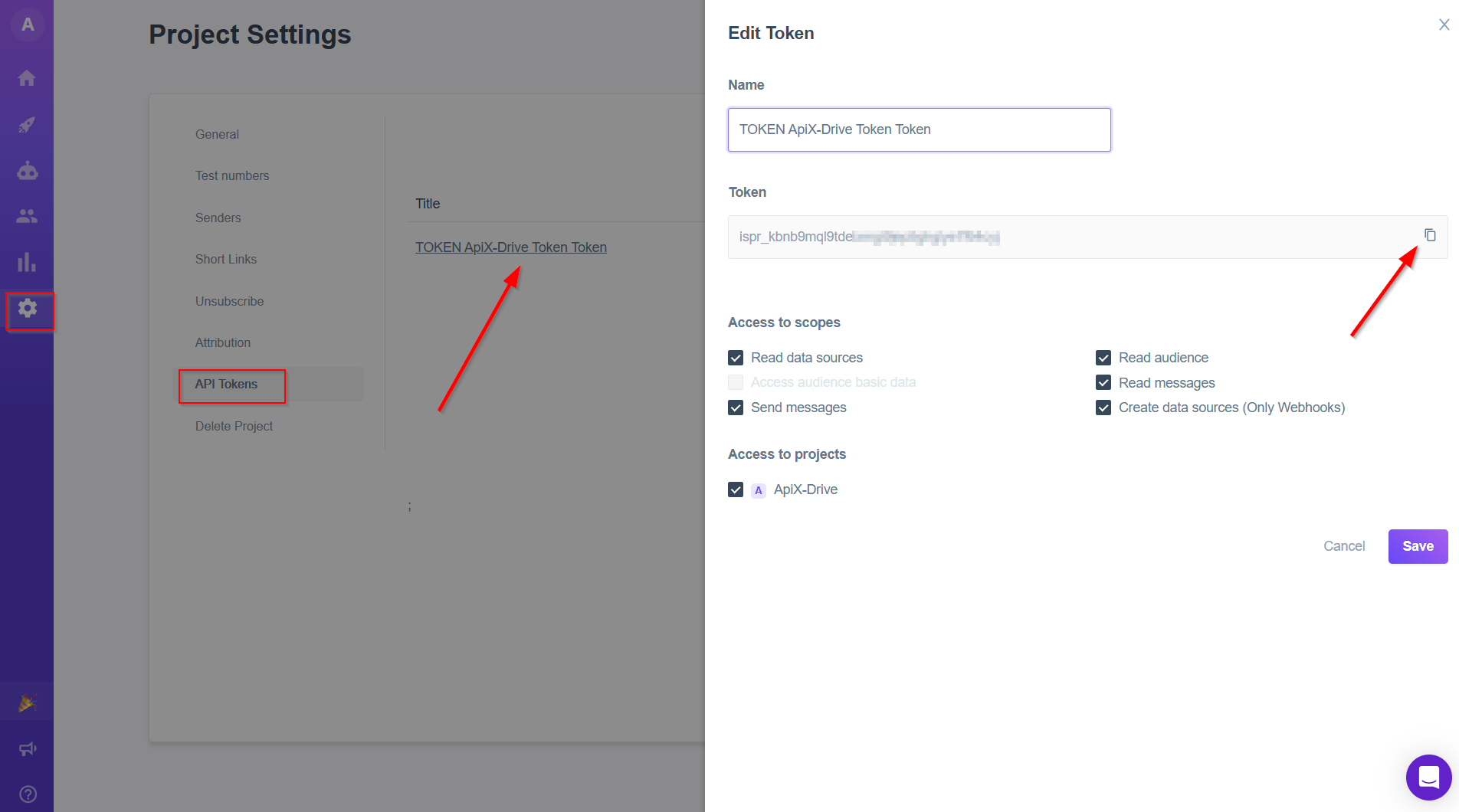Open the Senders section

coord(218,218)
